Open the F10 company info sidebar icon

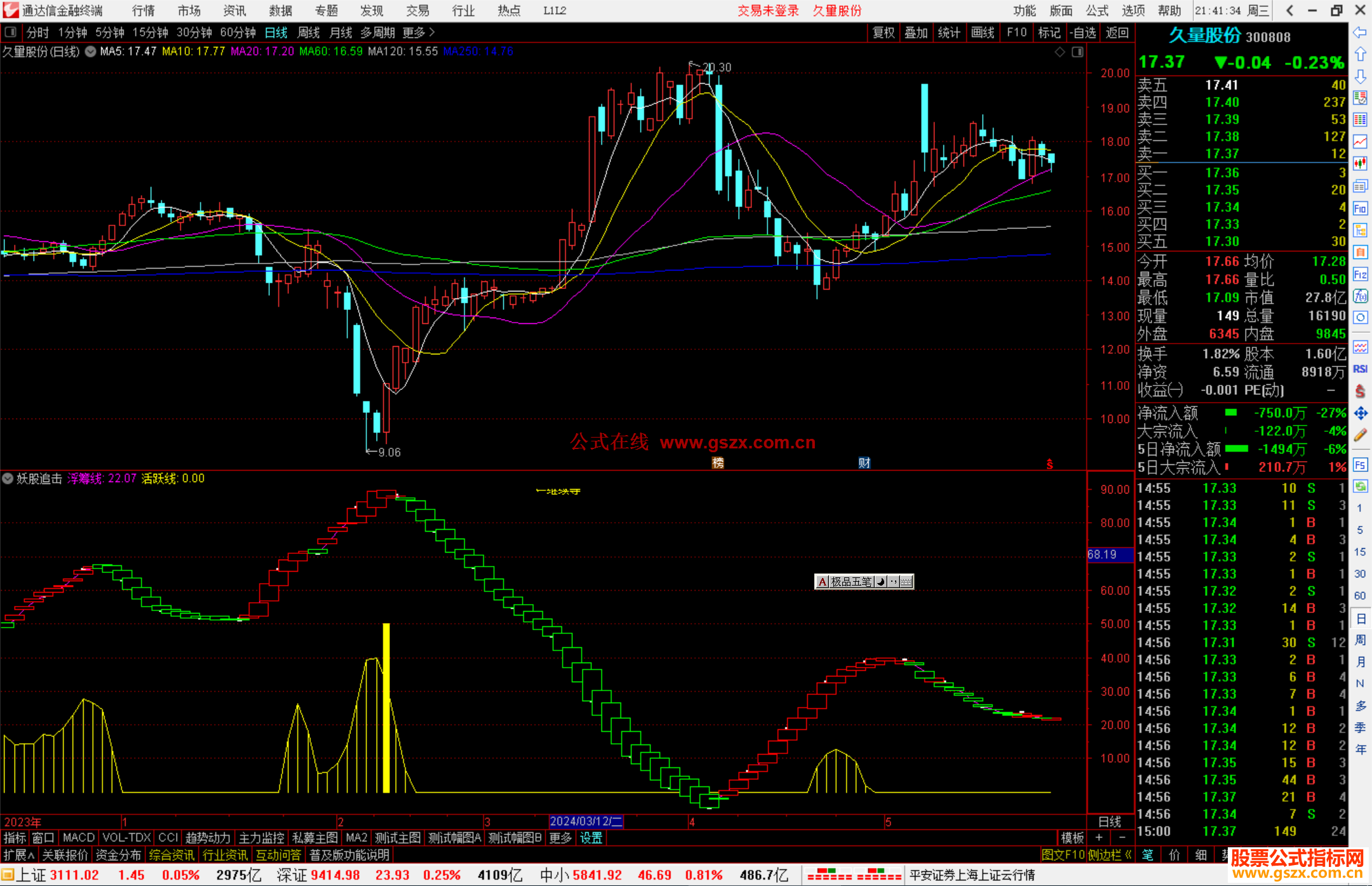1360,208
